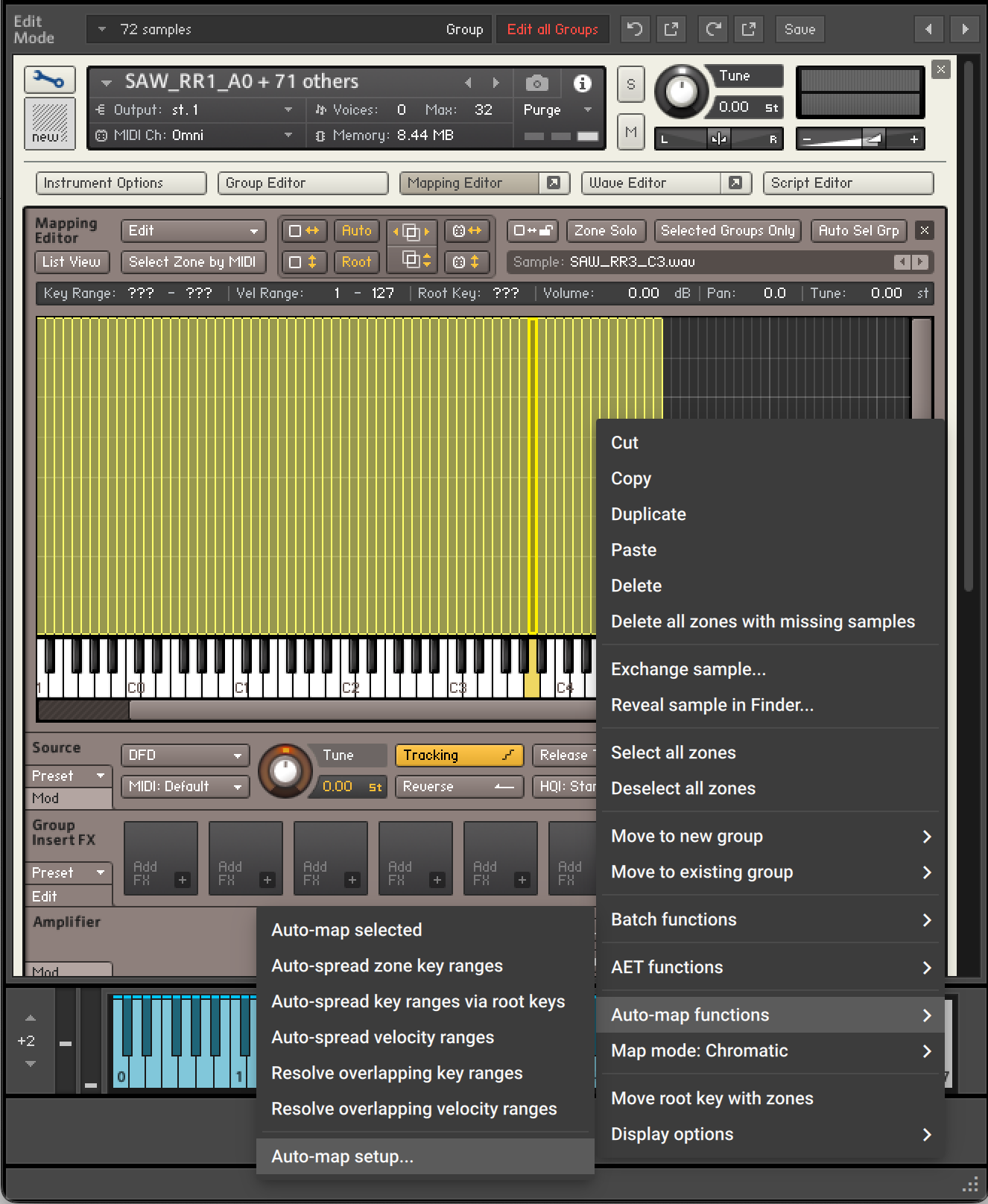The height and width of the screenshot is (1204, 988).
Task: Open Map mode: Chromatic submenu
Action: (x=770, y=1051)
